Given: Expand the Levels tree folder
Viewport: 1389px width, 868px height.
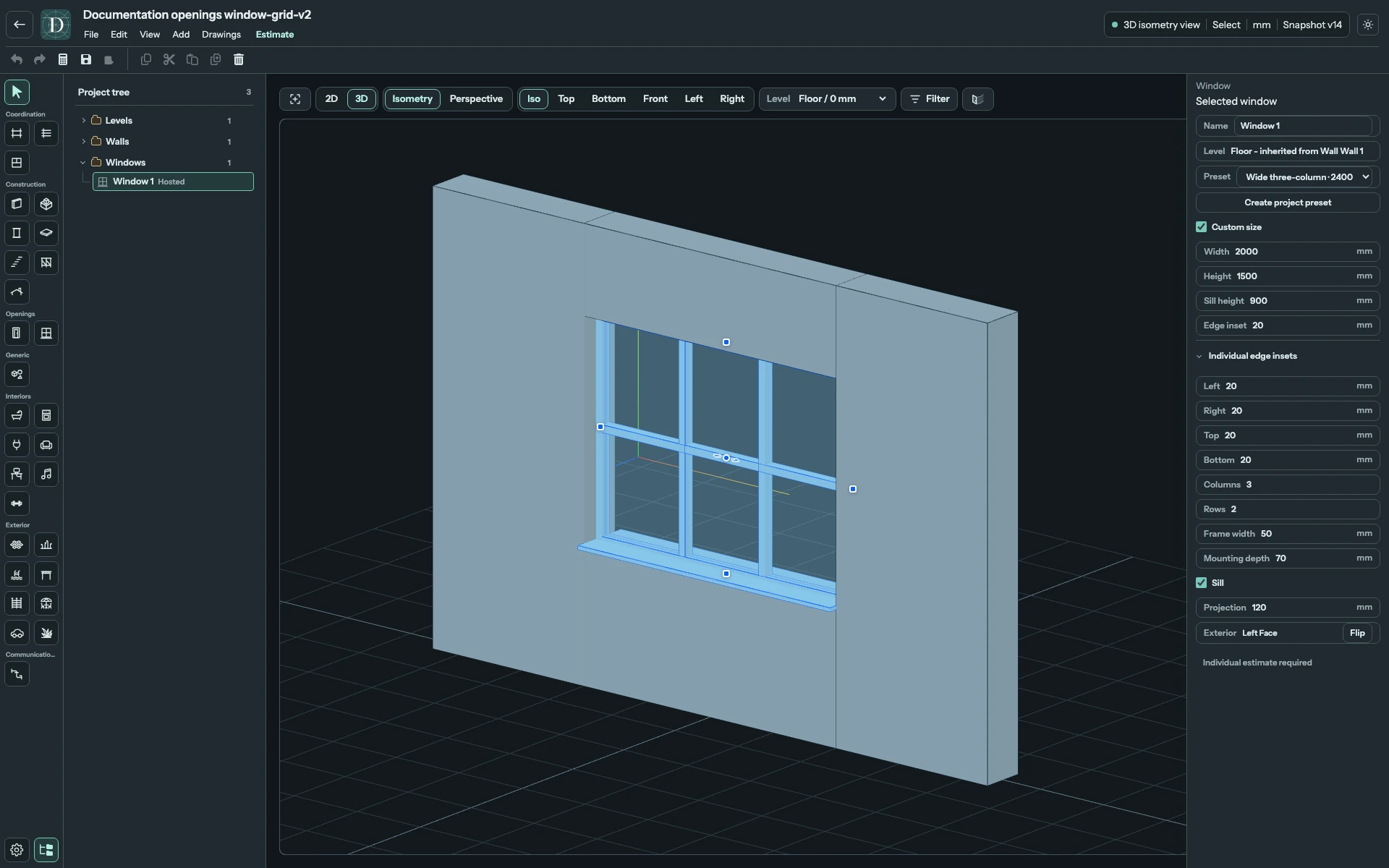Looking at the screenshot, I should 83,121.
